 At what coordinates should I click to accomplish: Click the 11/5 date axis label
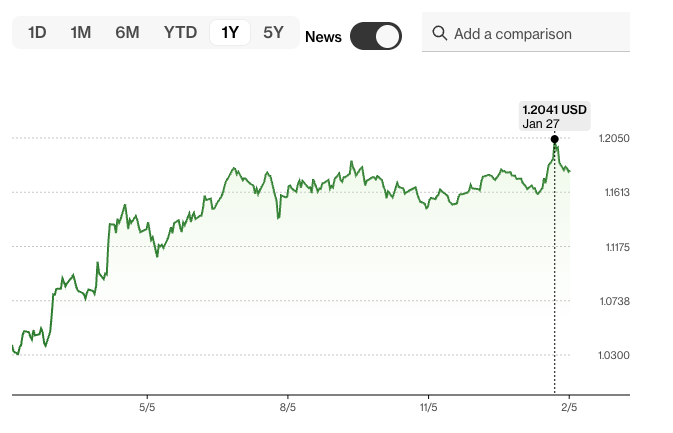429,407
